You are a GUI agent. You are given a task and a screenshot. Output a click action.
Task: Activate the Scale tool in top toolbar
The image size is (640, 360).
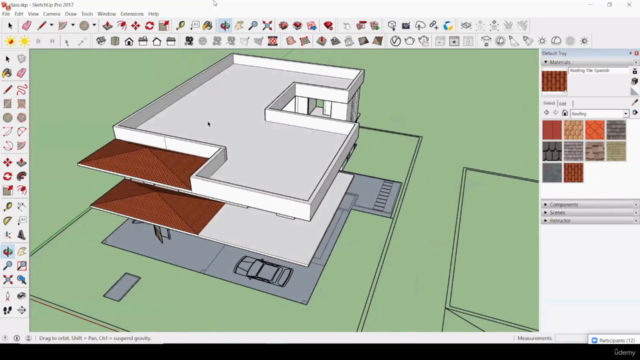[164, 26]
